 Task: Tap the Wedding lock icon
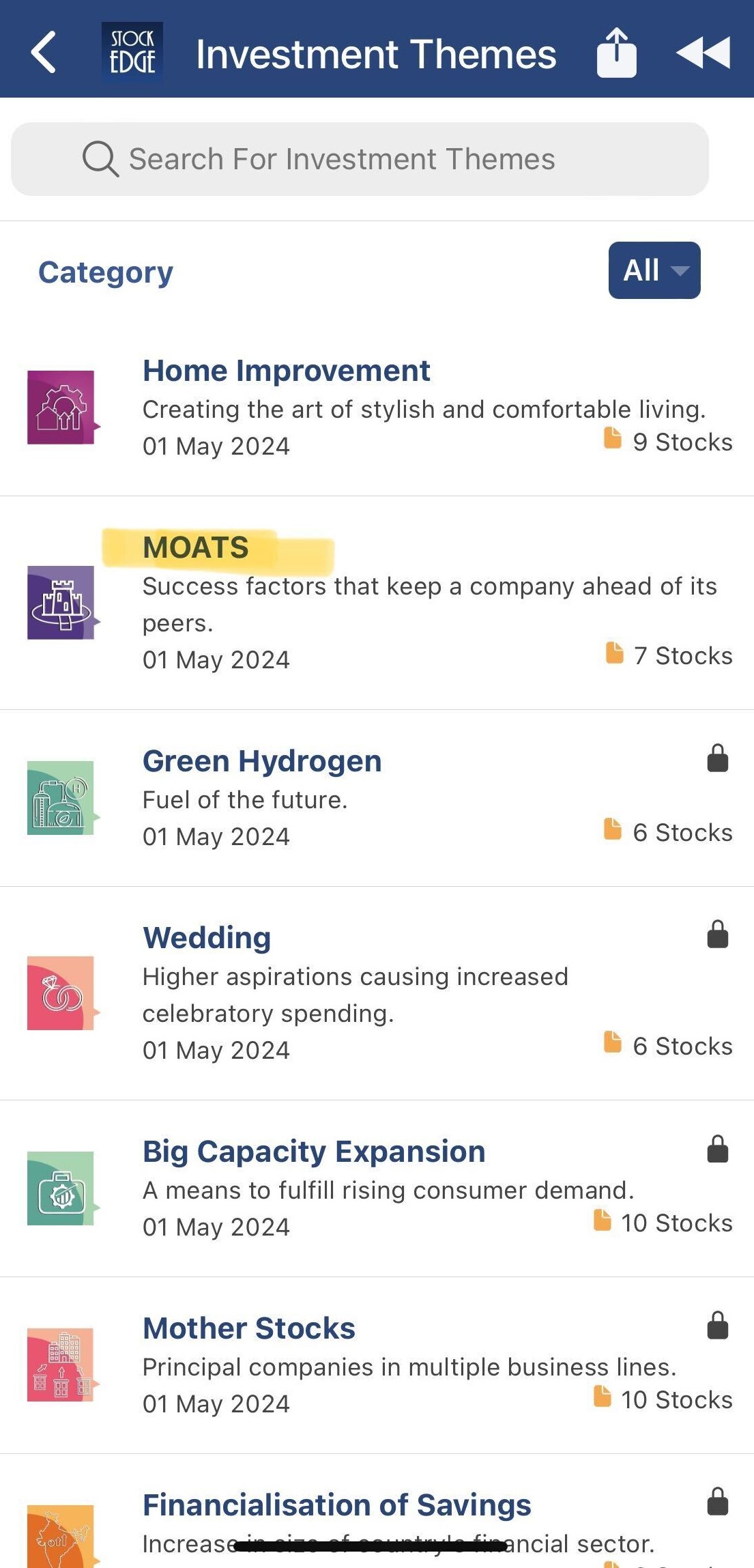coord(717,935)
